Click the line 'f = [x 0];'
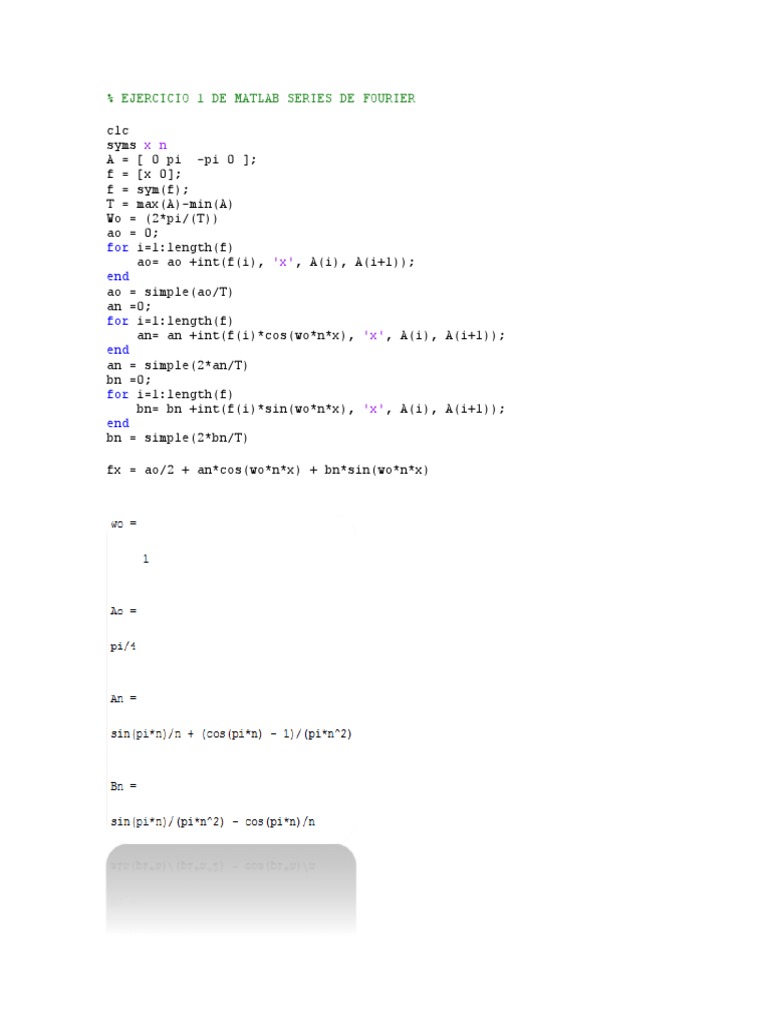Viewport: 768px width, 1024px height. coord(144,174)
